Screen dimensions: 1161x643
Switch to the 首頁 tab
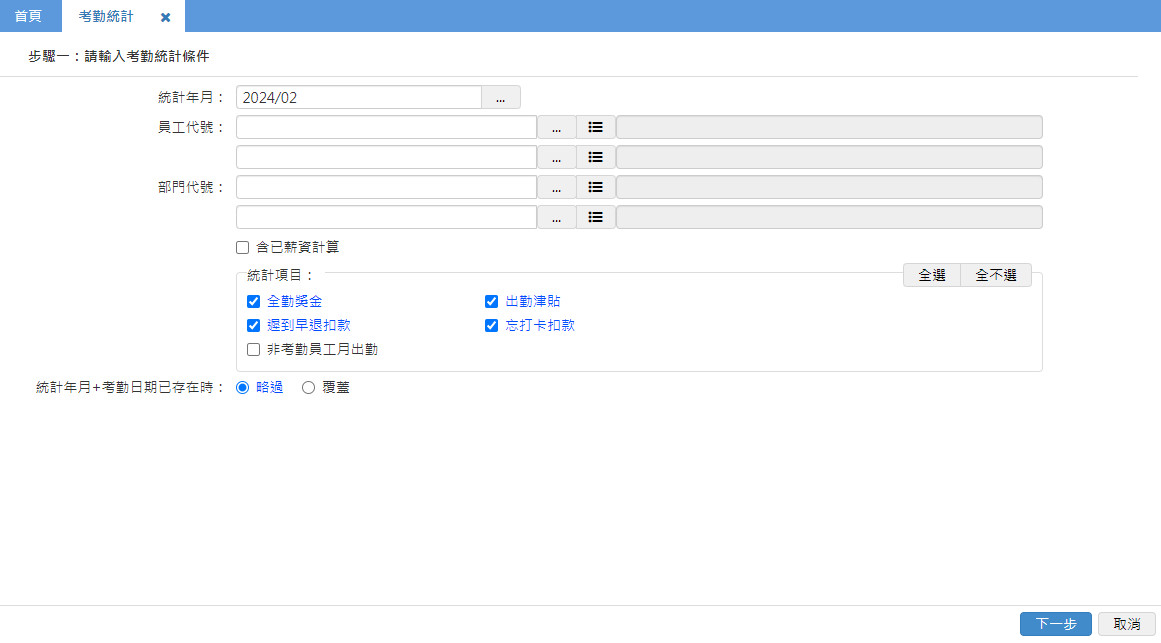[28, 17]
